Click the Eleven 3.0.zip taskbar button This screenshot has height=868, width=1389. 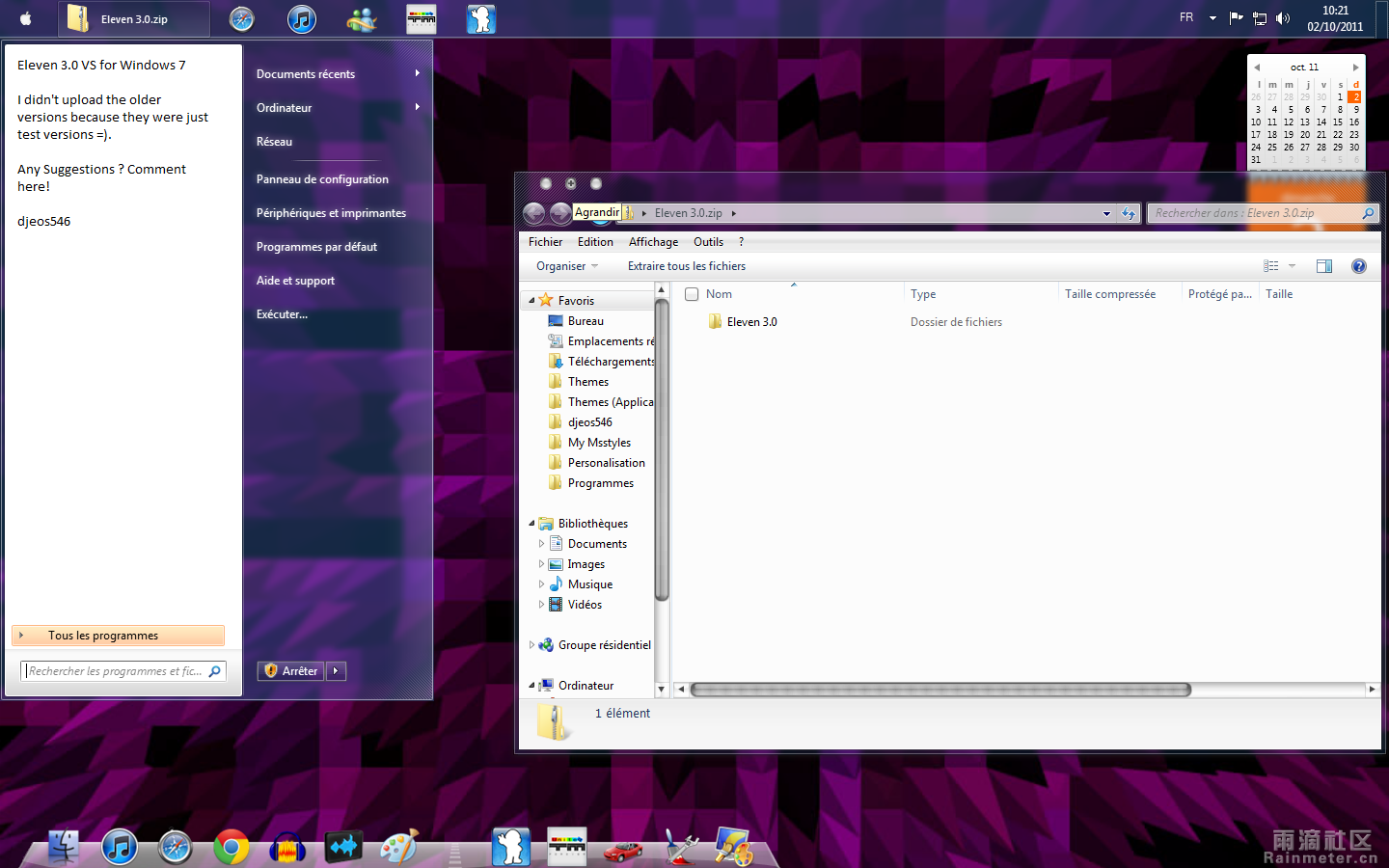[x=134, y=18]
